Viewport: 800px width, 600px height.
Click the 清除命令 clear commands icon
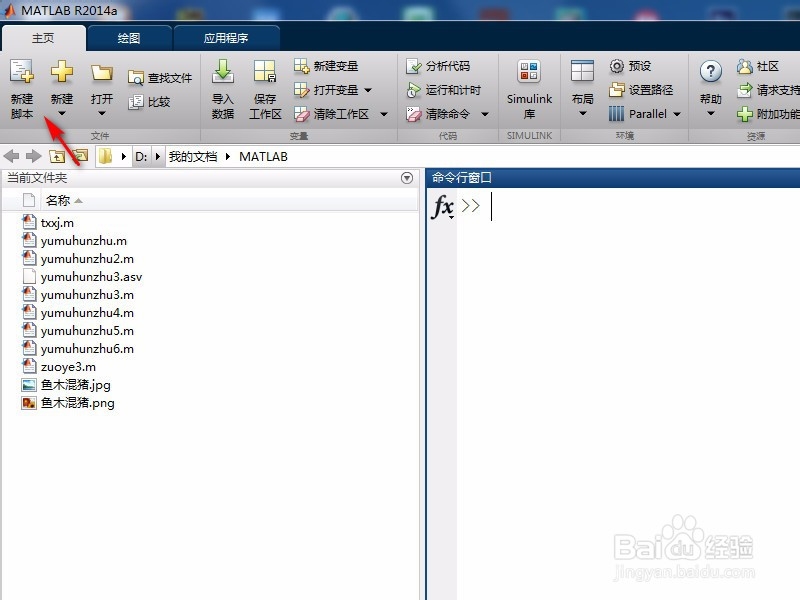(x=413, y=114)
